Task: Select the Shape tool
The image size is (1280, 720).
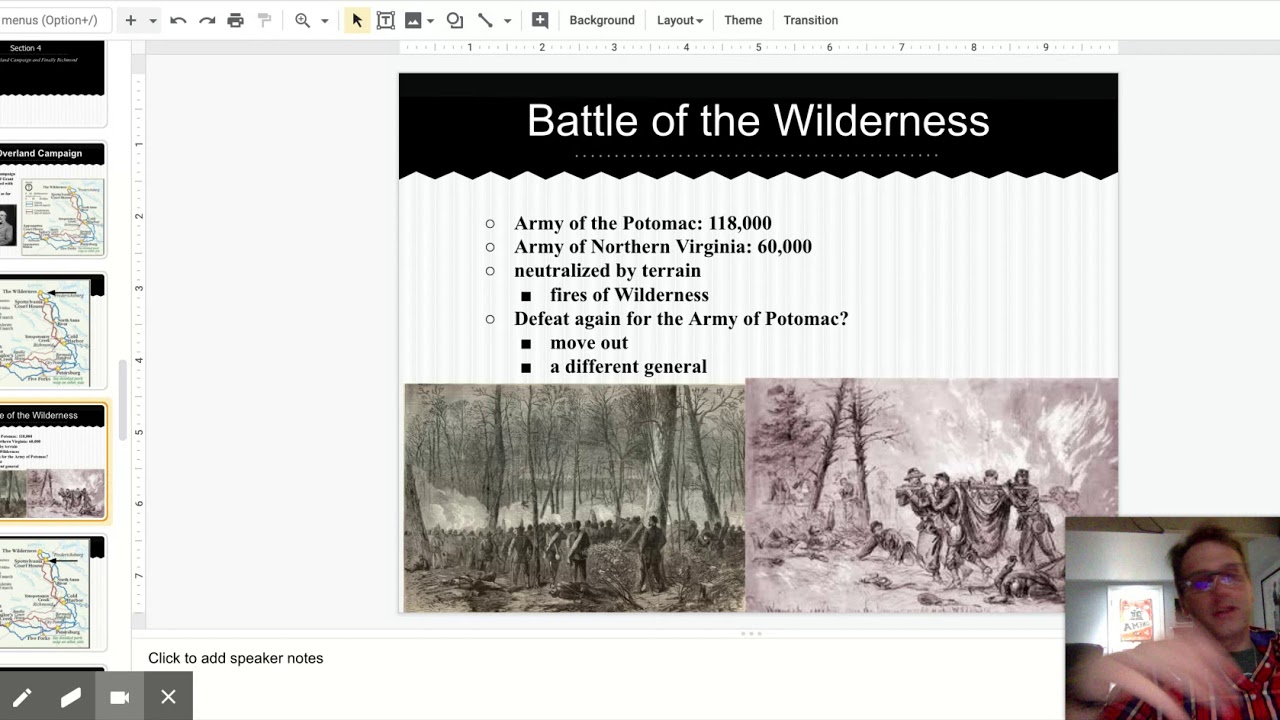Action: [x=455, y=20]
